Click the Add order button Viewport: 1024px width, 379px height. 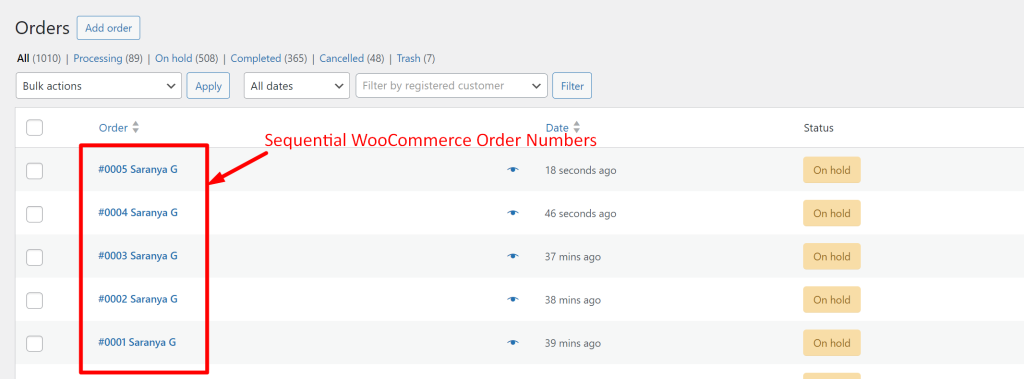[x=108, y=28]
